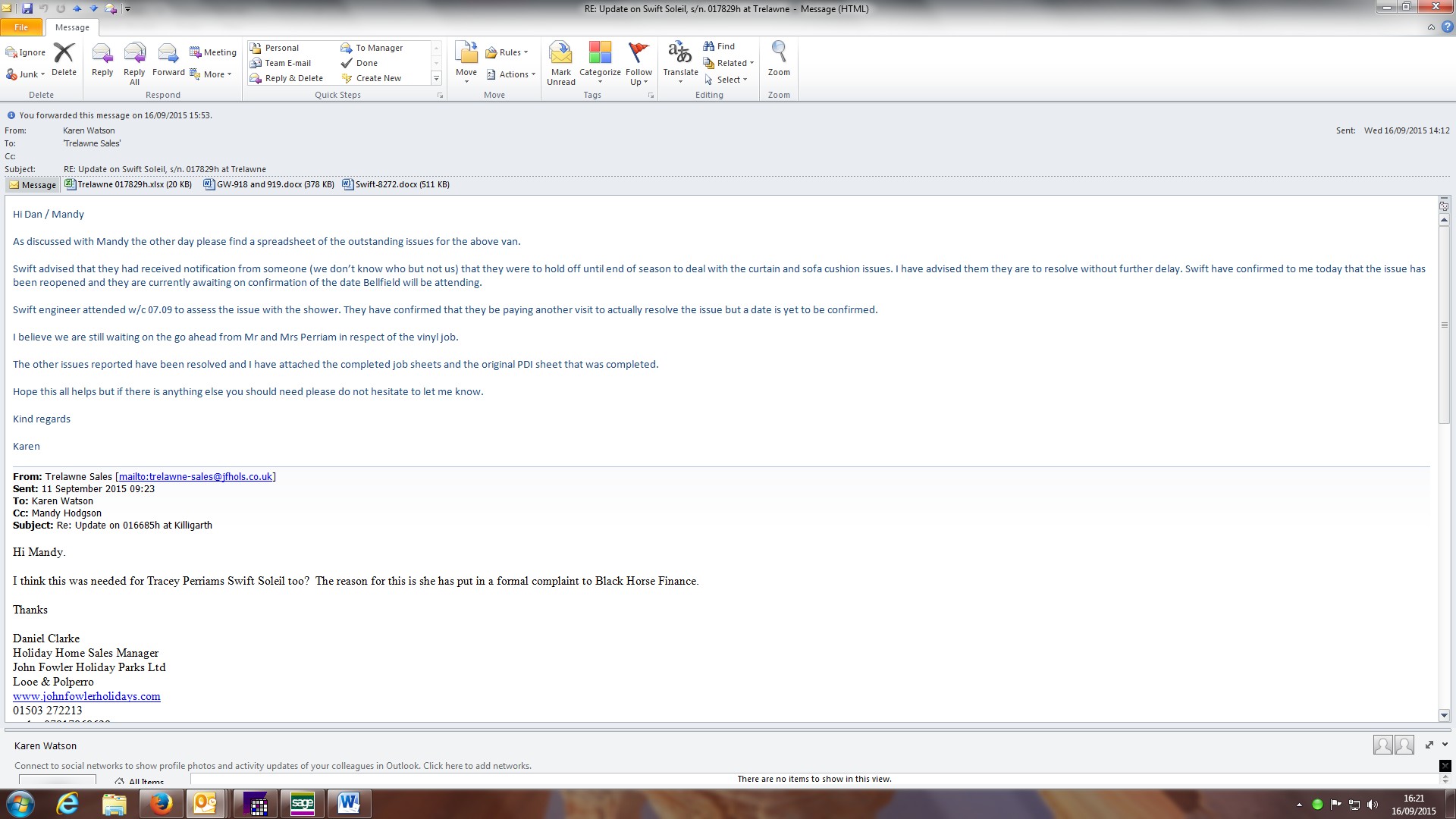Minimize the ribbon using caret
This screenshot has width=1456, height=819.
[x=1431, y=27]
